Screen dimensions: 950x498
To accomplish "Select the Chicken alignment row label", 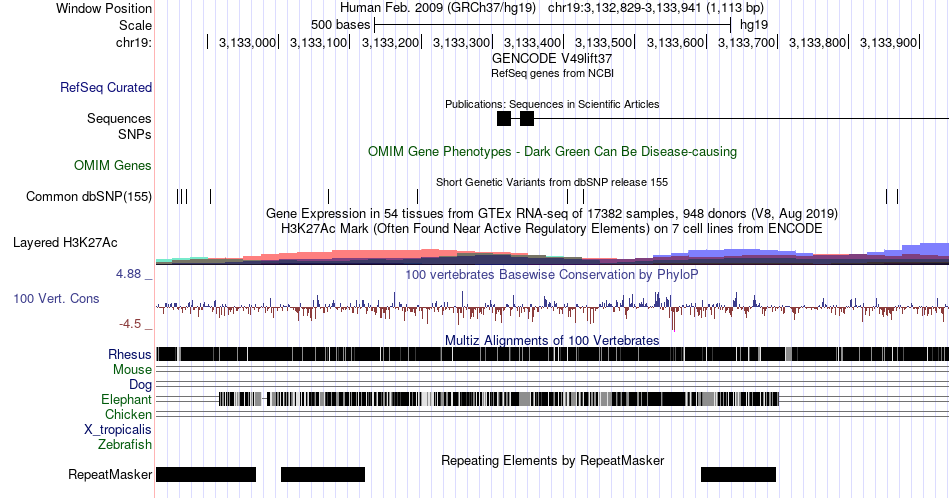I will (128, 414).
